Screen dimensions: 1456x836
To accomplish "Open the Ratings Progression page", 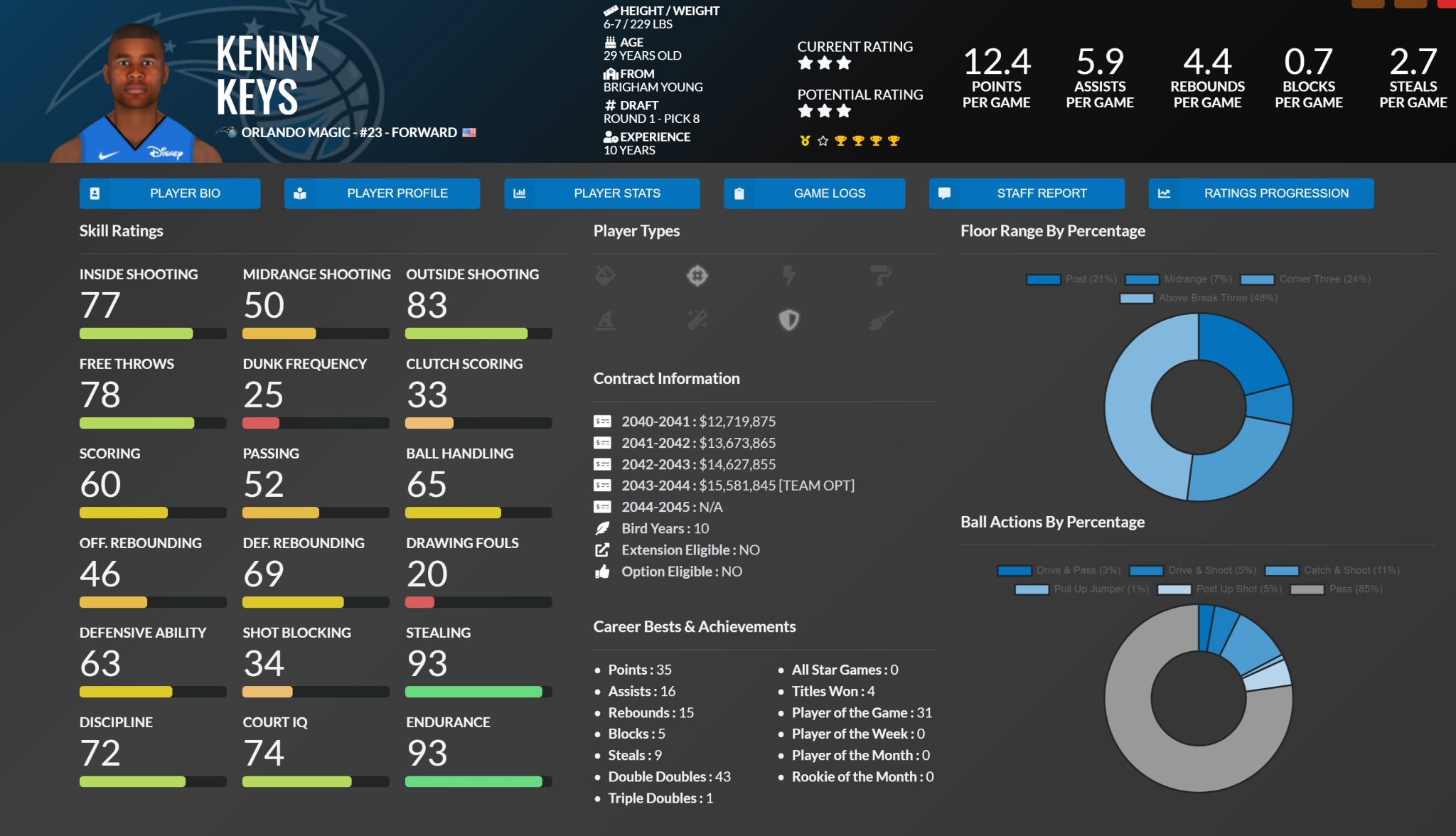I will [x=1260, y=193].
